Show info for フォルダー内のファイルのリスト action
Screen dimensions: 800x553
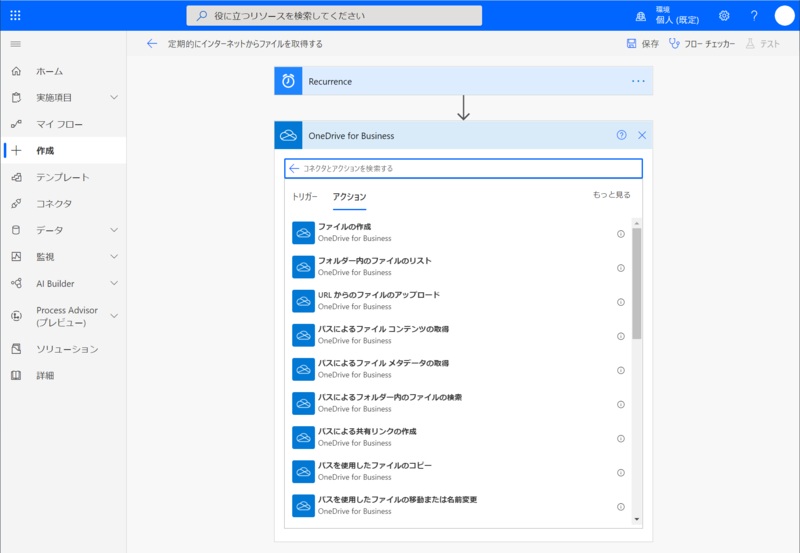[621, 268]
